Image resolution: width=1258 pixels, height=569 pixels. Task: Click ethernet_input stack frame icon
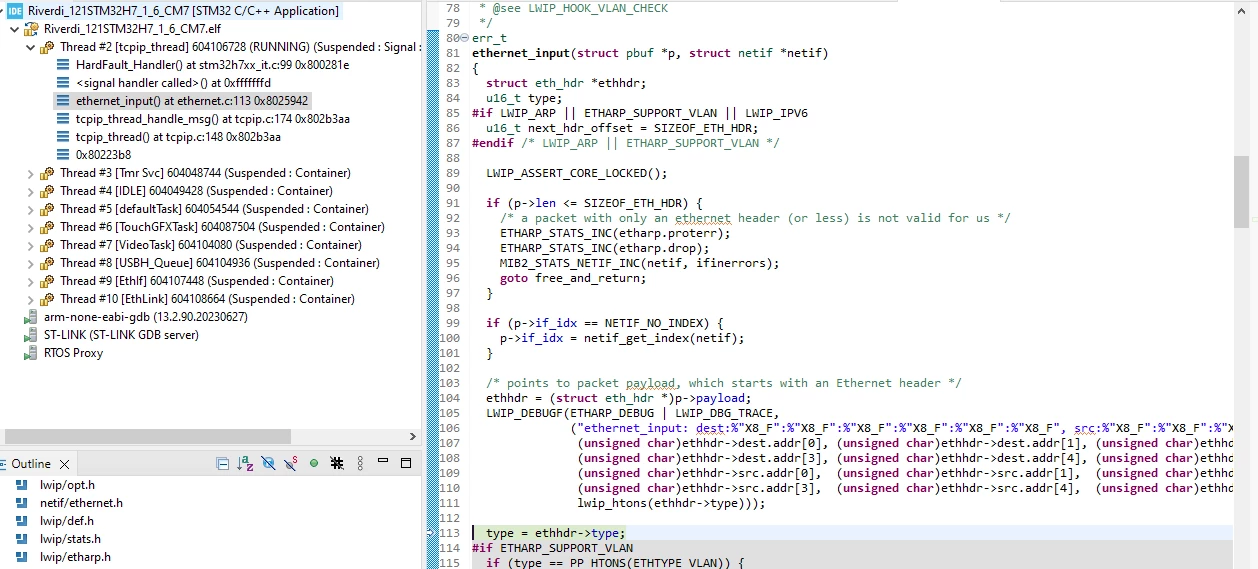tap(62, 101)
